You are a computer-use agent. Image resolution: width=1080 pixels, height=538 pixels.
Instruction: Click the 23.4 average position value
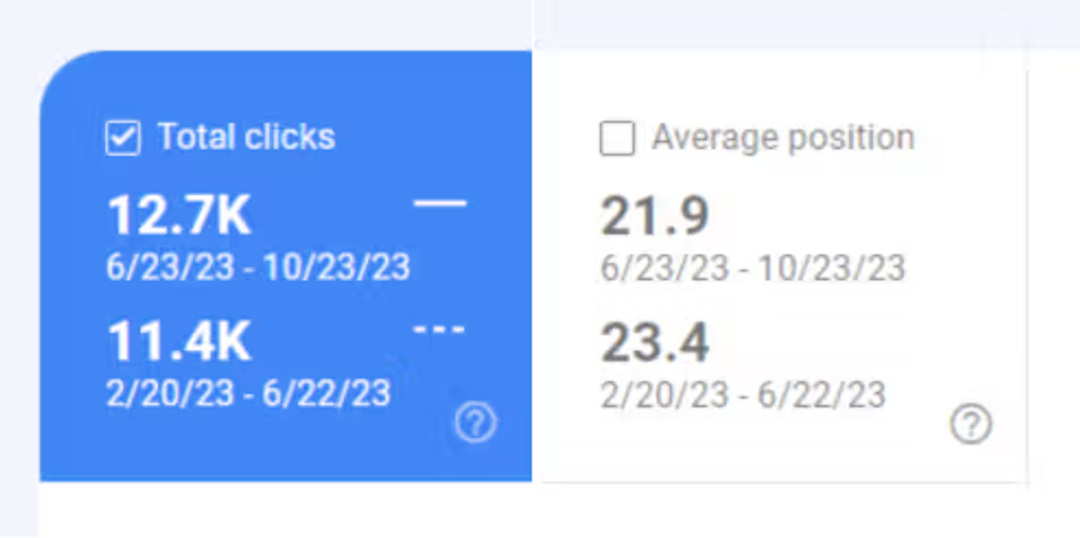(654, 342)
